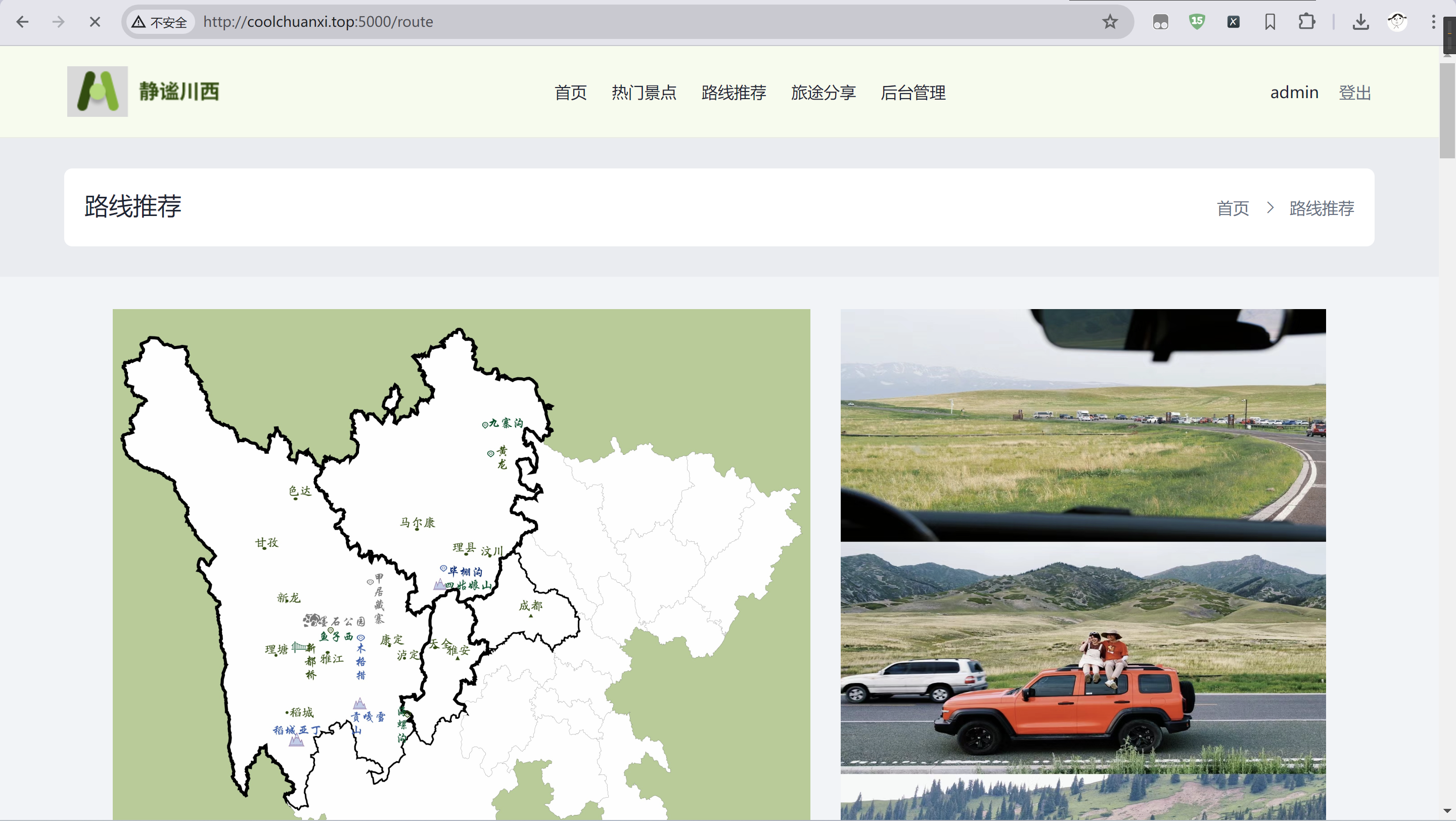Screen dimensions: 1456x821
Task: Click the 不安全 security warning badge
Action: [x=160, y=22]
